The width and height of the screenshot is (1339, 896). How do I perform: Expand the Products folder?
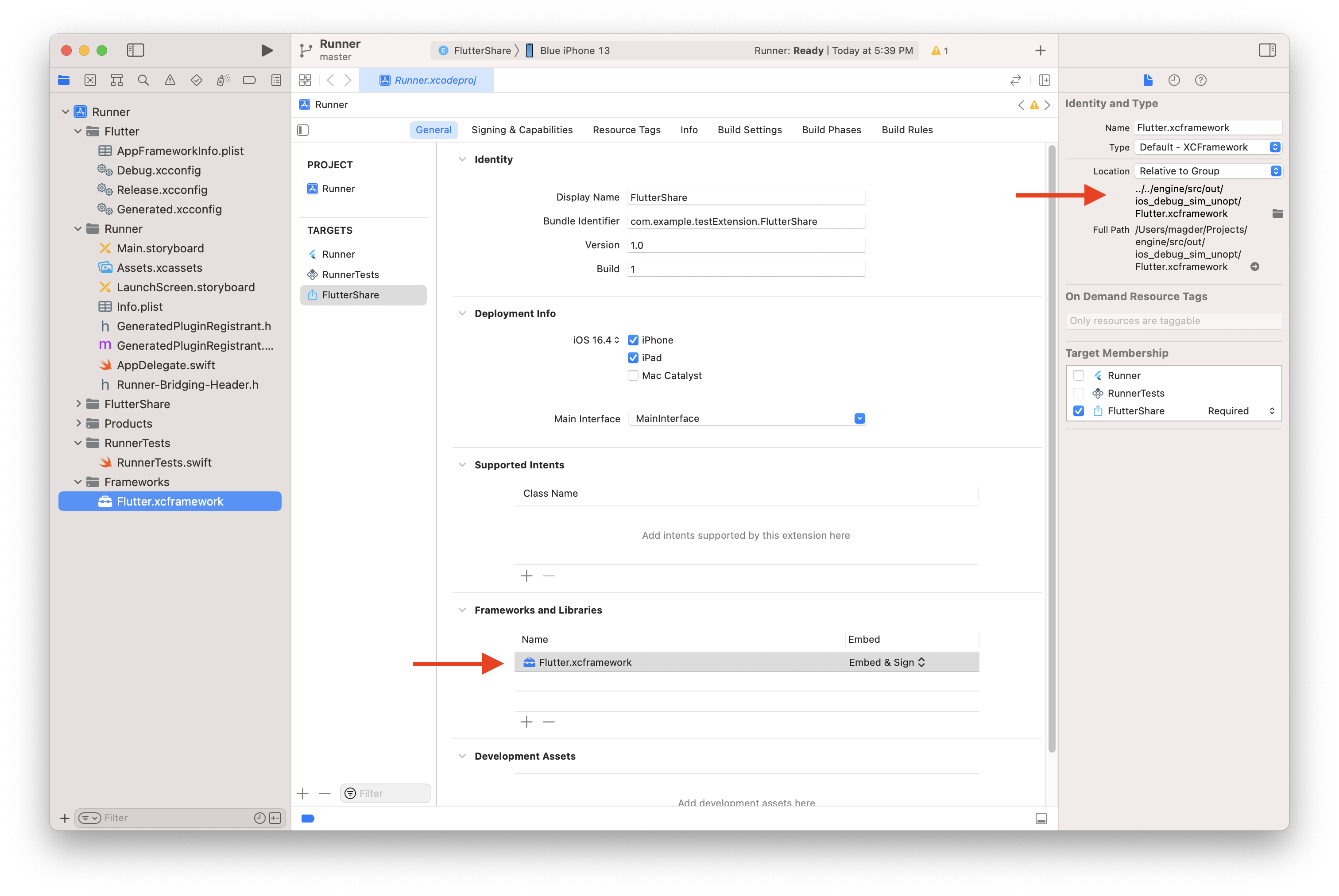tap(78, 423)
